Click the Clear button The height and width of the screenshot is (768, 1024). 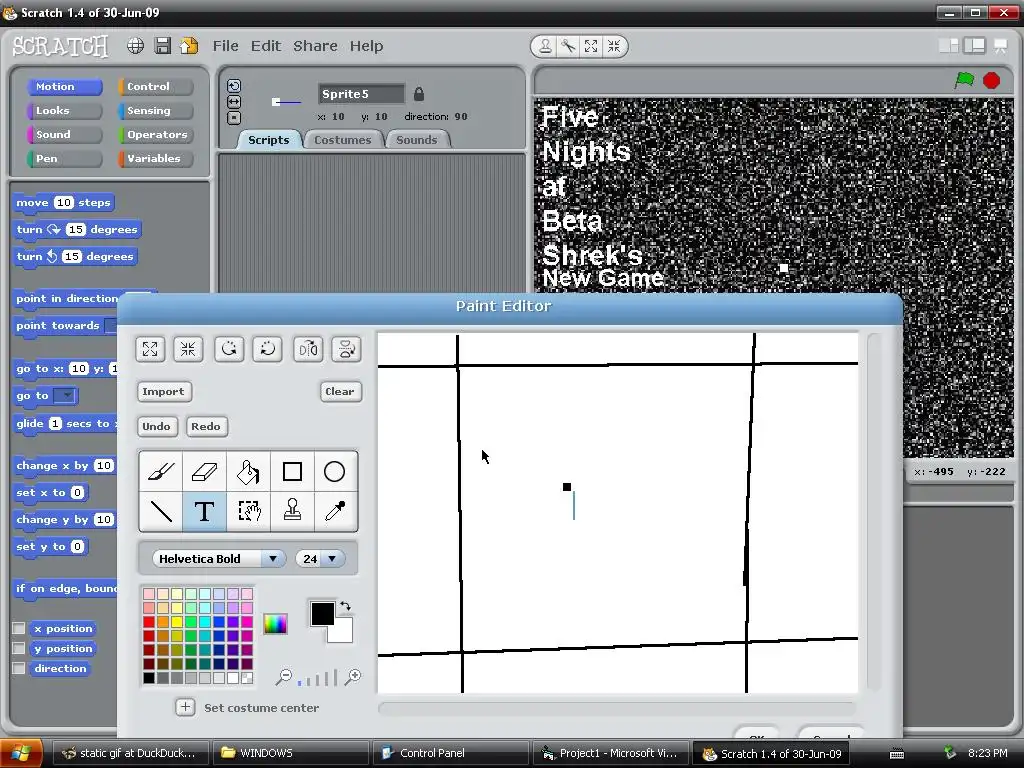pyautogui.click(x=340, y=391)
